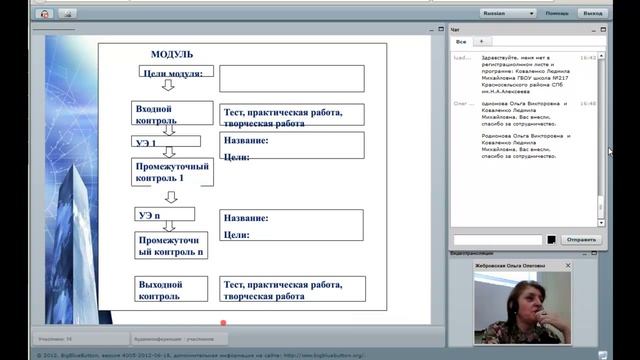This screenshot has height=360, width=640.
Task: Minimize the presentation panel
Action: 431,30
